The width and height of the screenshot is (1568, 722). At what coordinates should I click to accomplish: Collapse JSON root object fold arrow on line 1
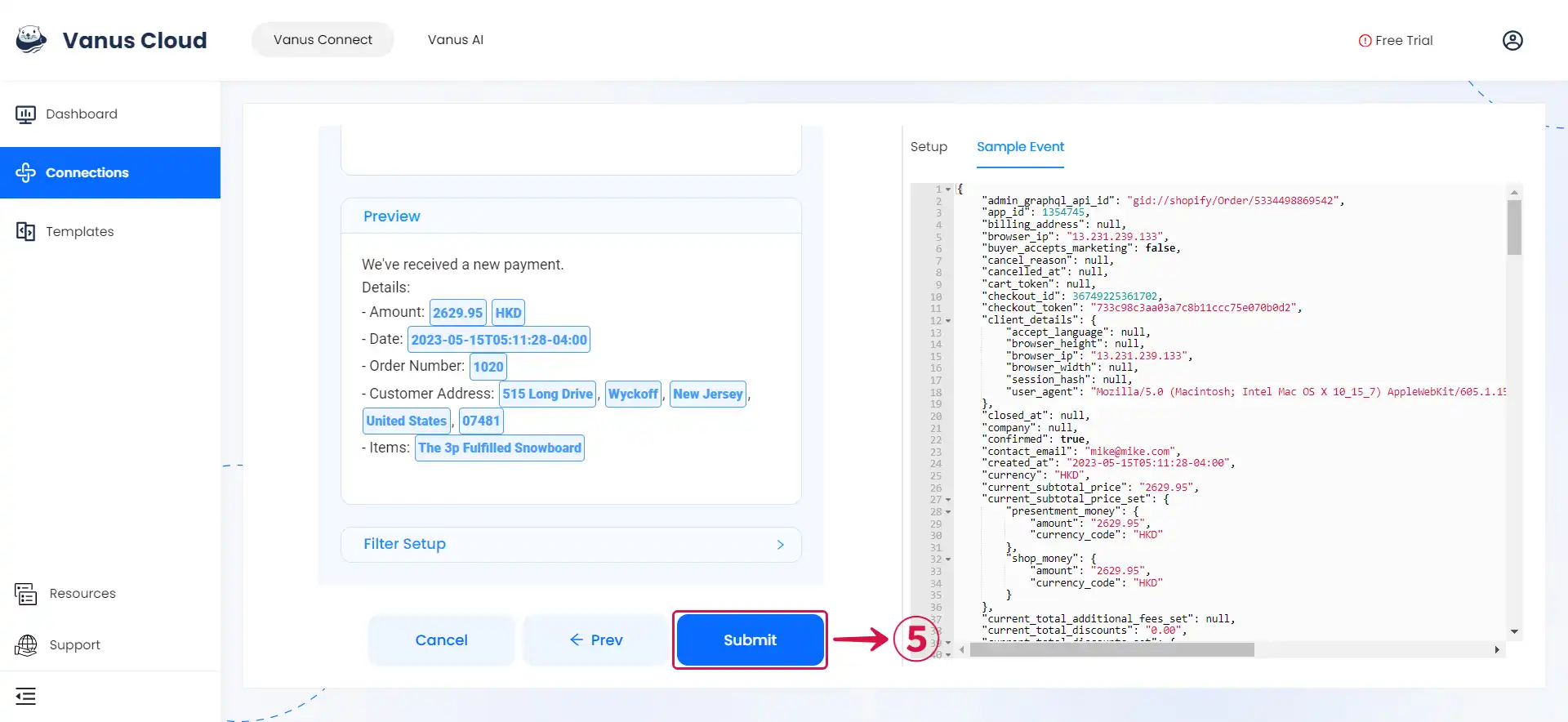948,189
